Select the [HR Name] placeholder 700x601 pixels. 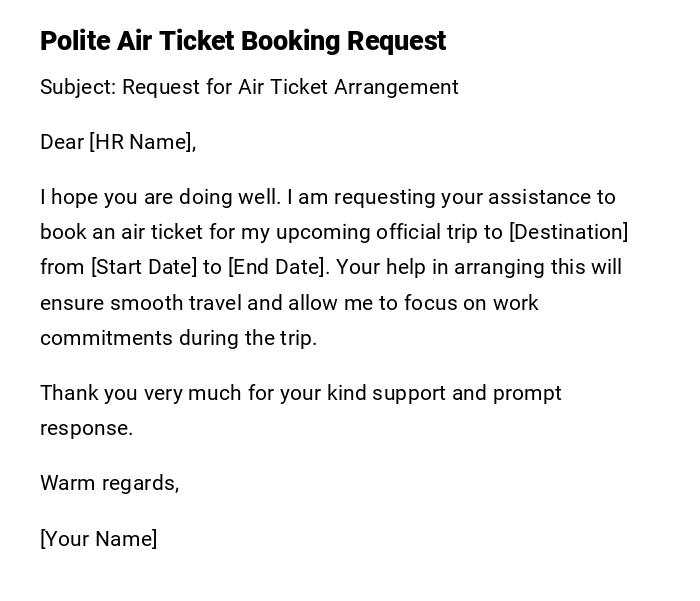(x=140, y=142)
